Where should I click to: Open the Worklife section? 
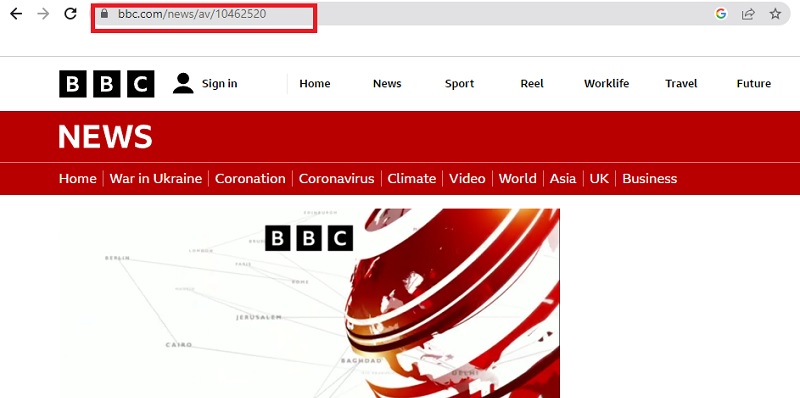[607, 84]
